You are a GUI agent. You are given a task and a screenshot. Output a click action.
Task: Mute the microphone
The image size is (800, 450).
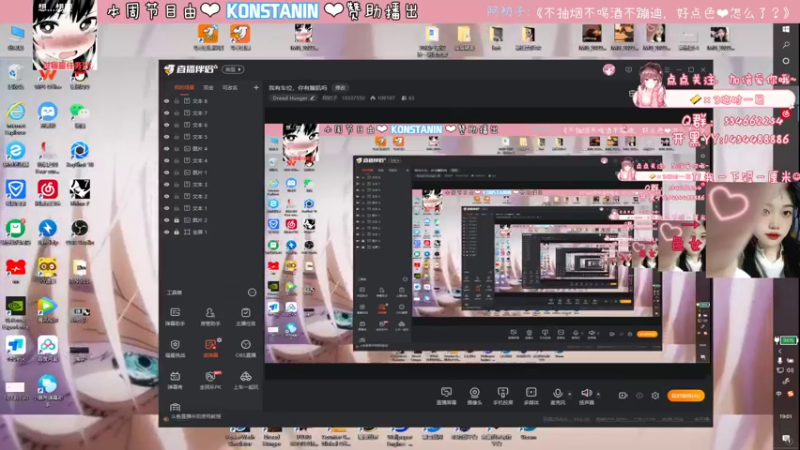(558, 395)
